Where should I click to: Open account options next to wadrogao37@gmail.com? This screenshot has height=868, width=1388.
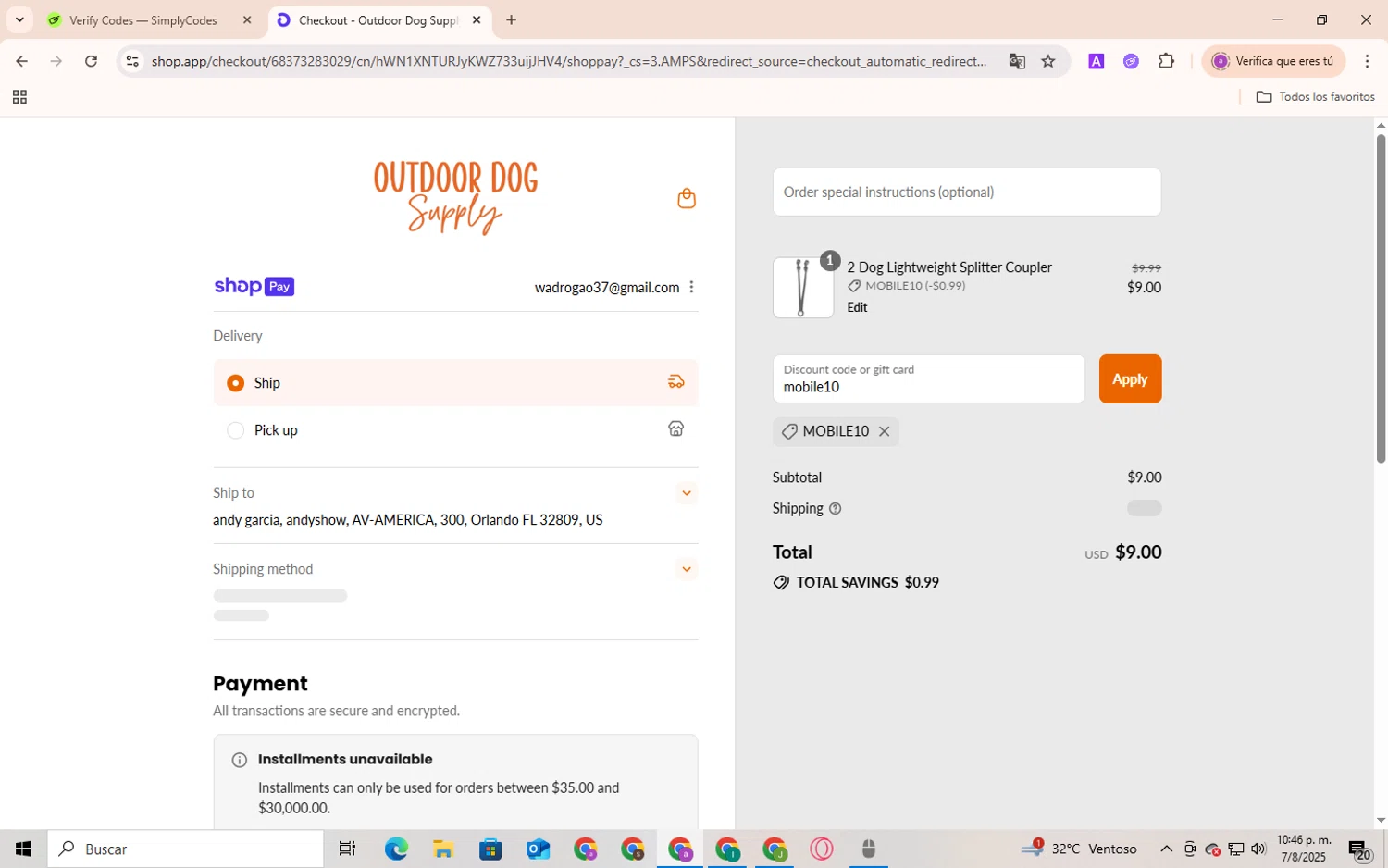(x=691, y=287)
